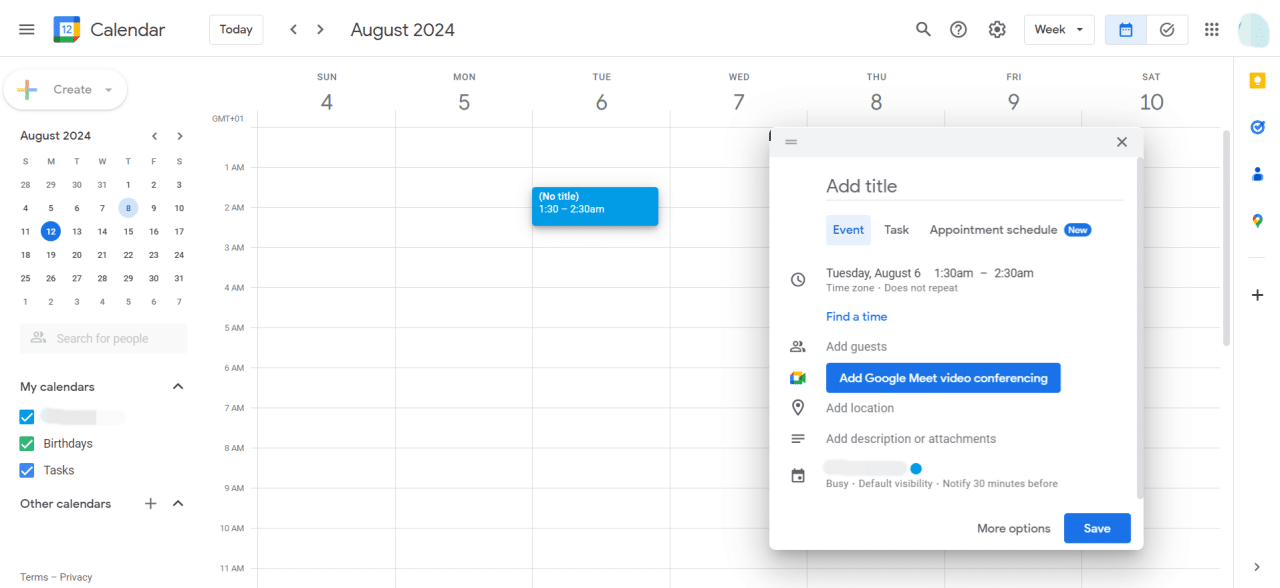Click the Add title field

click(x=900, y=186)
